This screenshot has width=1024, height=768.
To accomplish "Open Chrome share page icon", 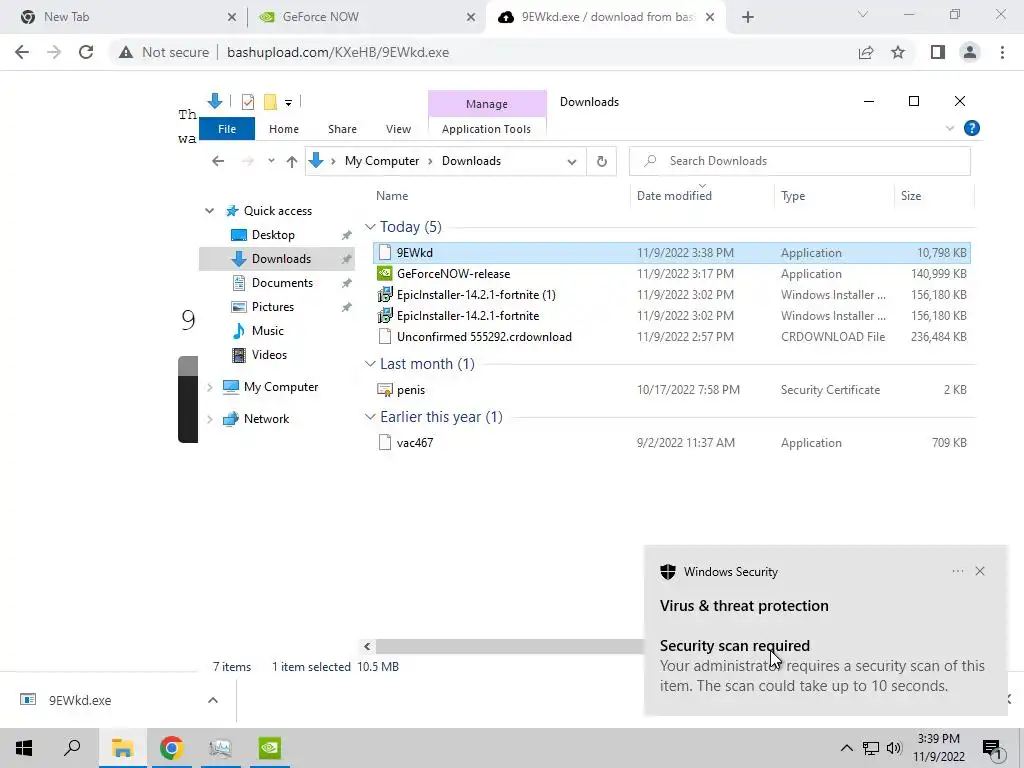I will (x=866, y=52).
